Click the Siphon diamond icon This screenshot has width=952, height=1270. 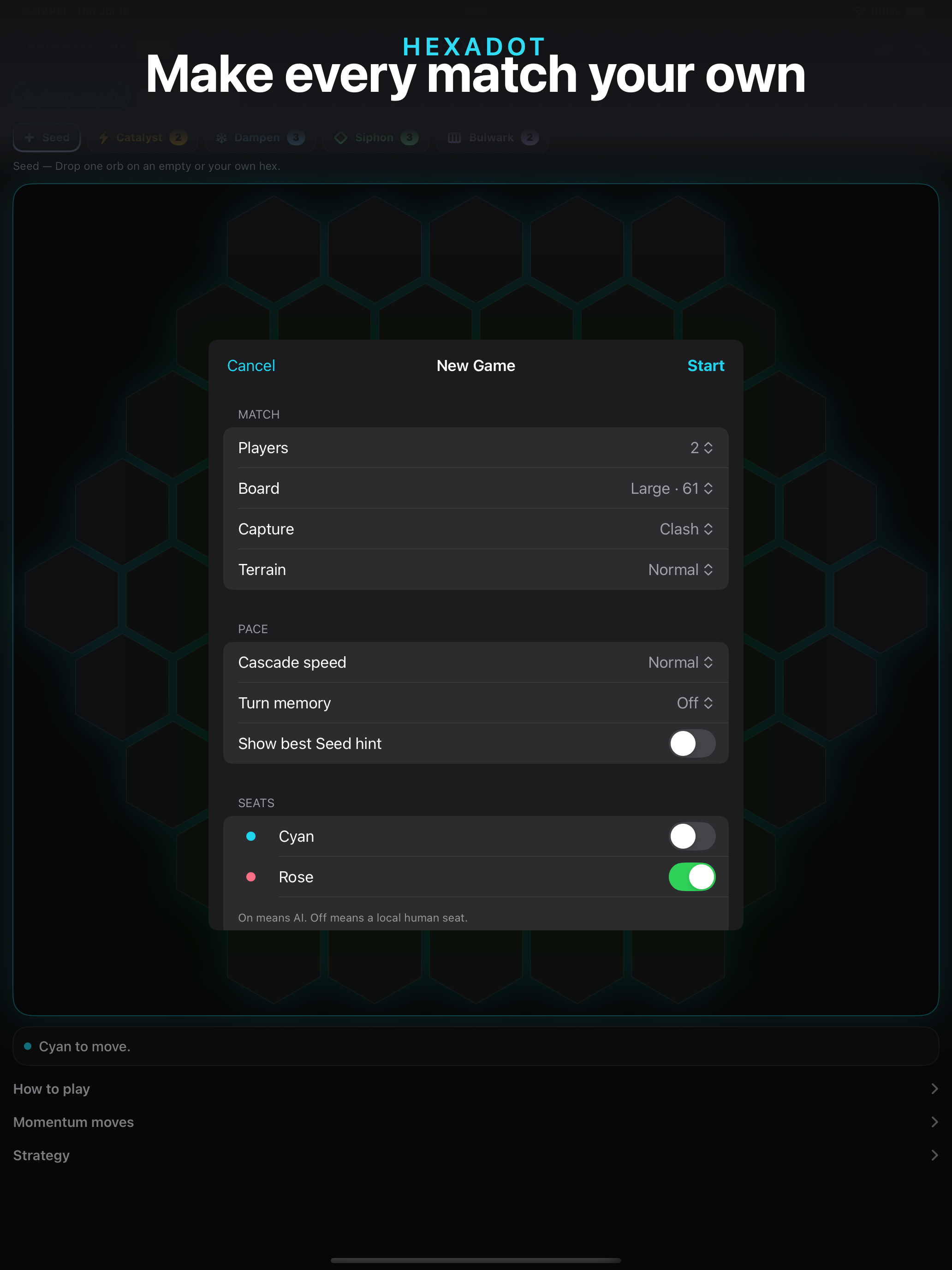pyautogui.click(x=341, y=138)
